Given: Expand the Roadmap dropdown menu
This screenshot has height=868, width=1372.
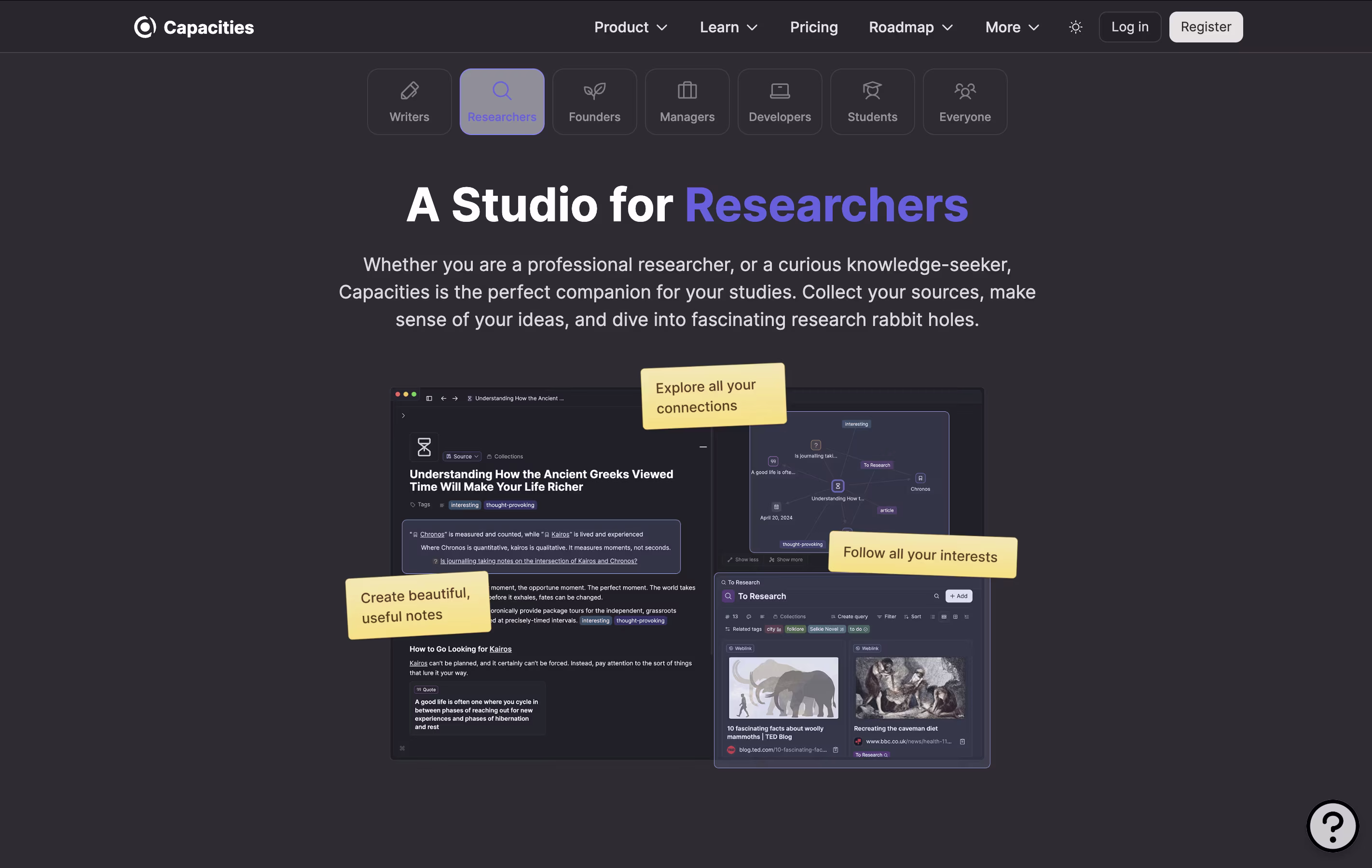Looking at the screenshot, I should 910,27.
